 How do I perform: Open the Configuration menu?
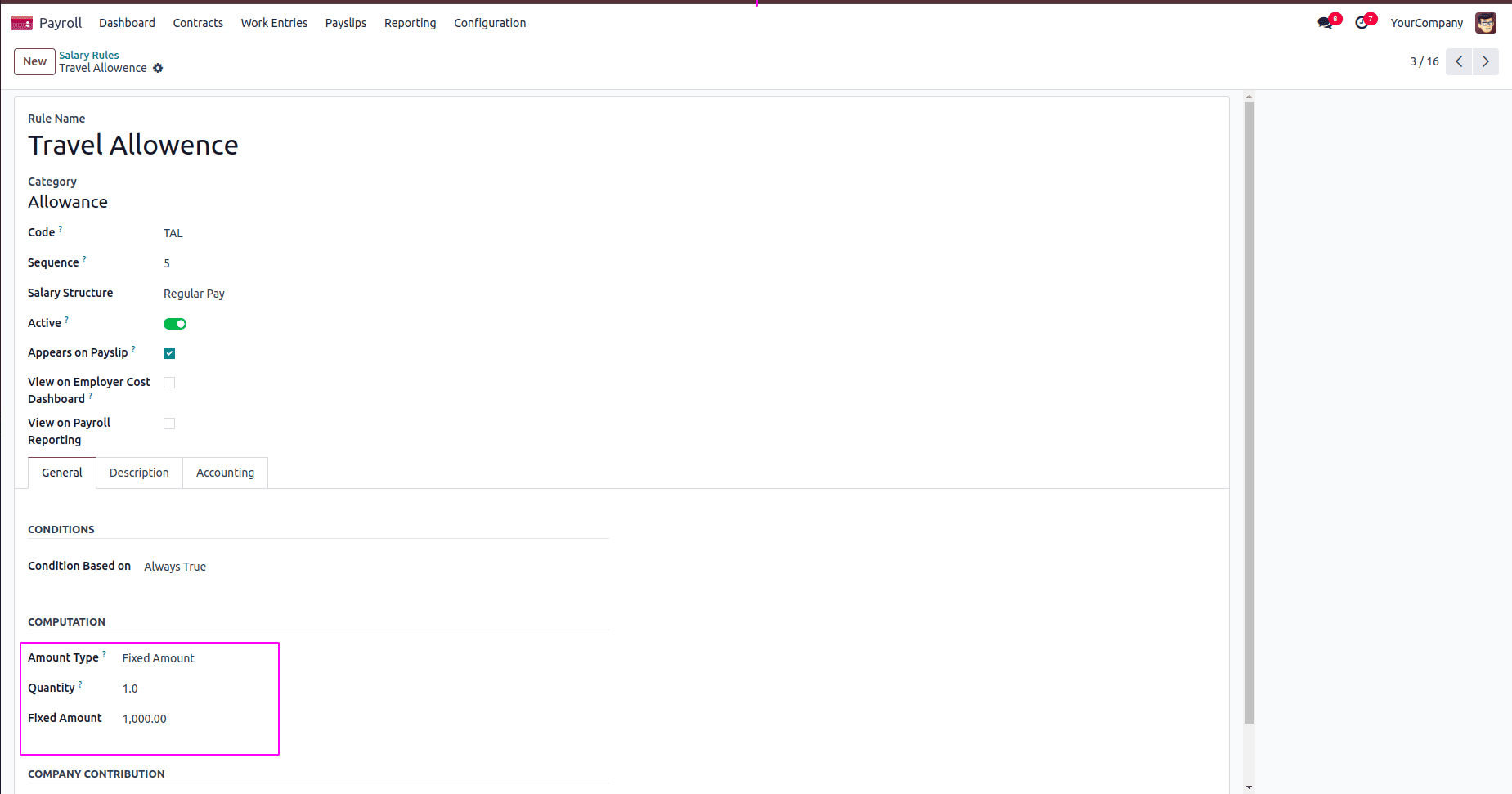490,23
